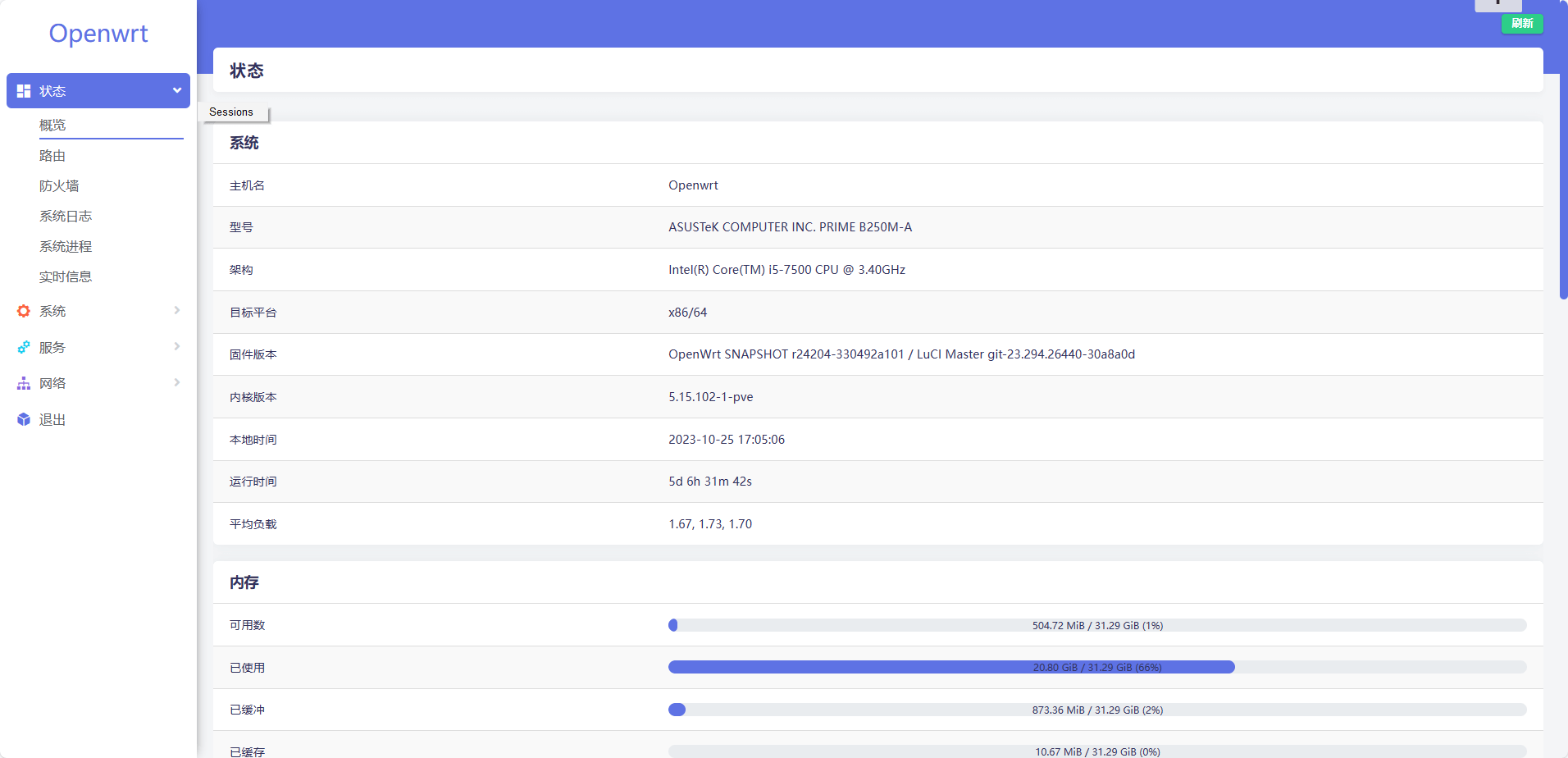Go to 防火墙 firewall status

pyautogui.click(x=59, y=185)
